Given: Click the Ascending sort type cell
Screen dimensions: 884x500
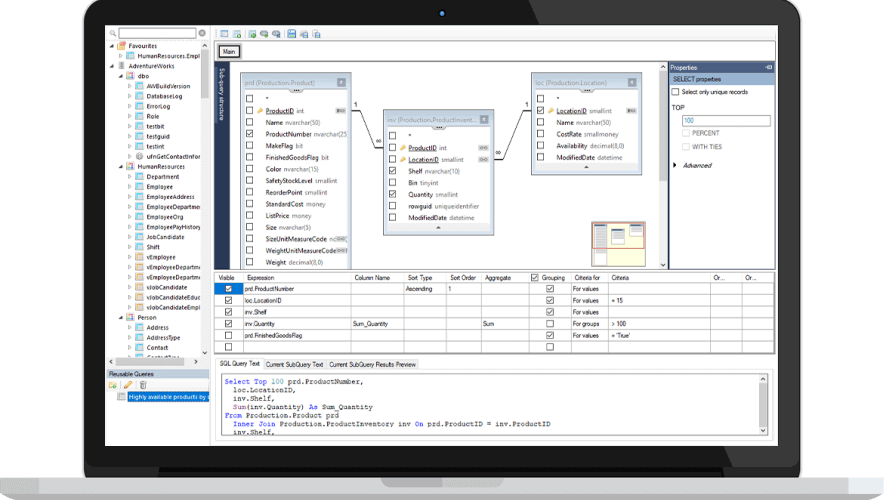Looking at the screenshot, I should click(425, 289).
